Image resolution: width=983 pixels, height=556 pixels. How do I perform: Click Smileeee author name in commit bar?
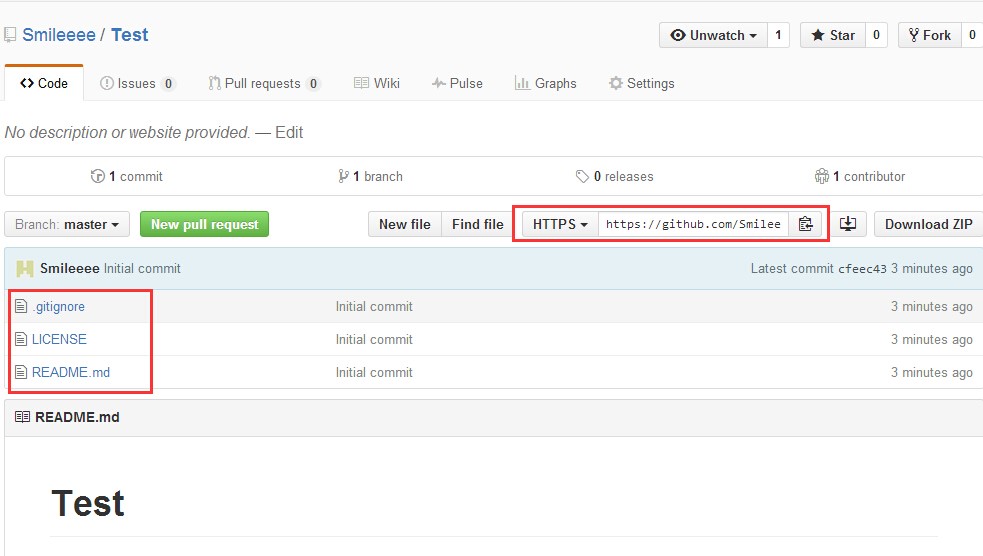(x=70, y=268)
